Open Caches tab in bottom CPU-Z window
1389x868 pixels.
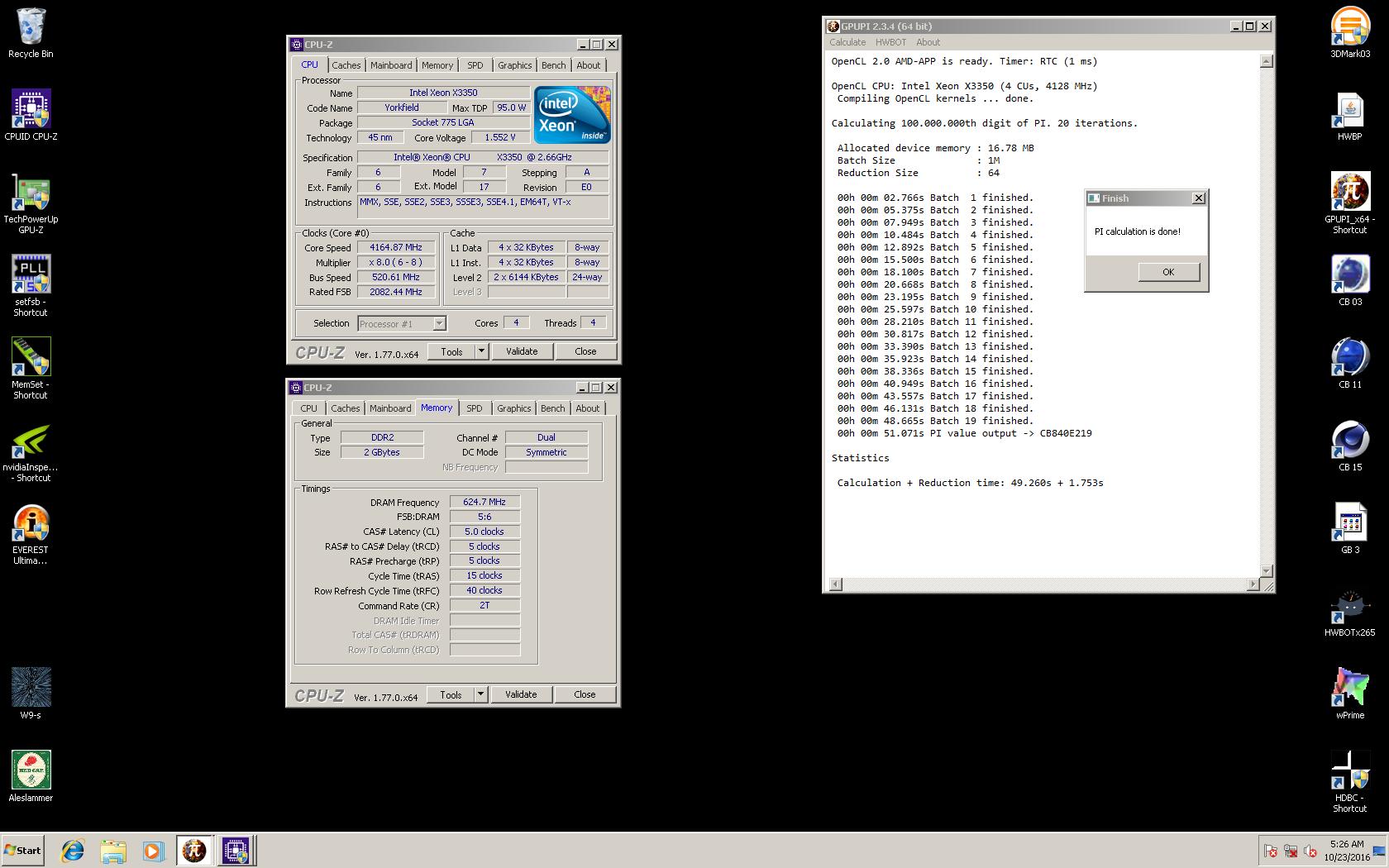pos(346,408)
